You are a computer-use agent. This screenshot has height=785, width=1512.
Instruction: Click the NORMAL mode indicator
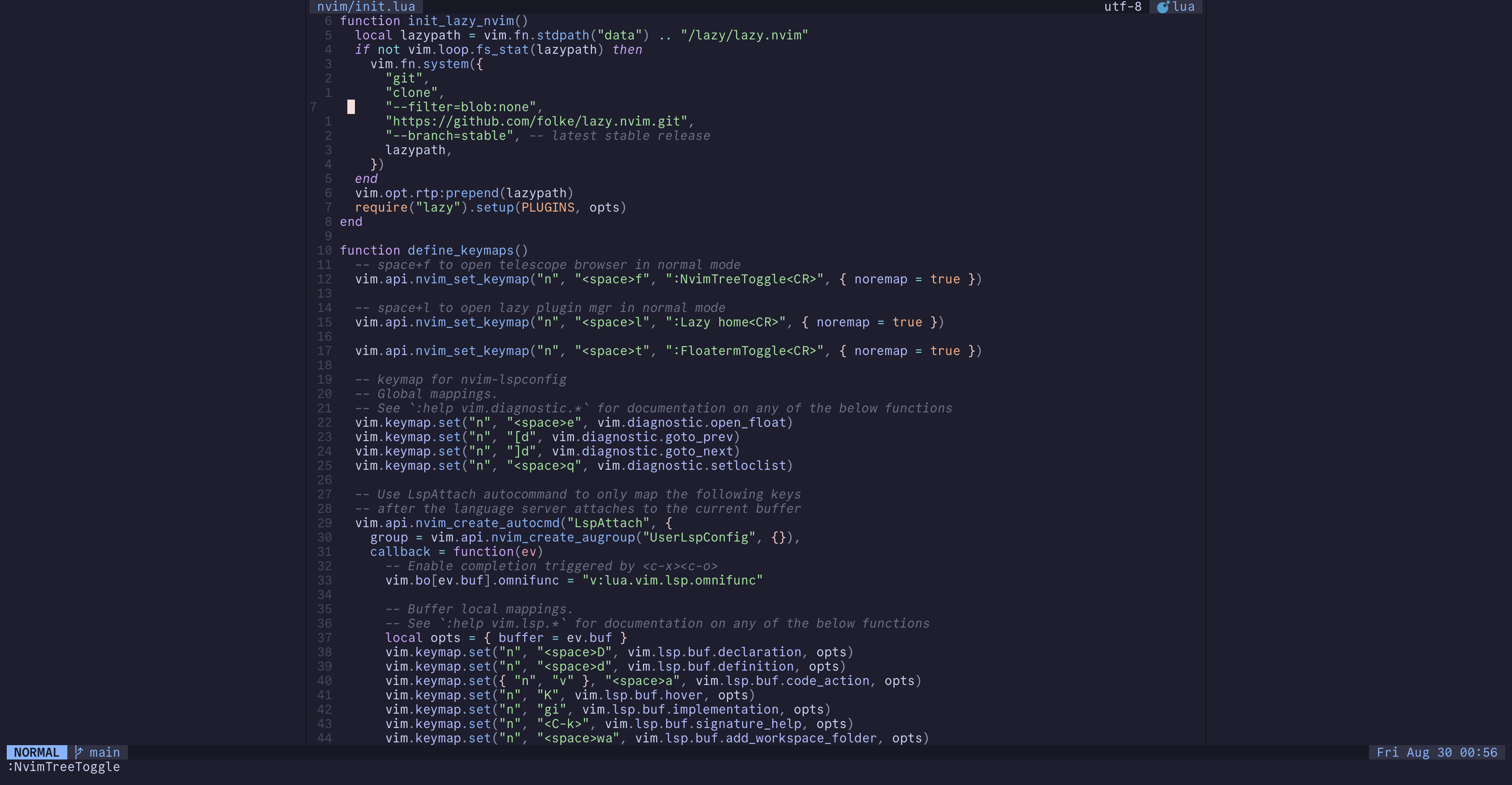point(36,752)
